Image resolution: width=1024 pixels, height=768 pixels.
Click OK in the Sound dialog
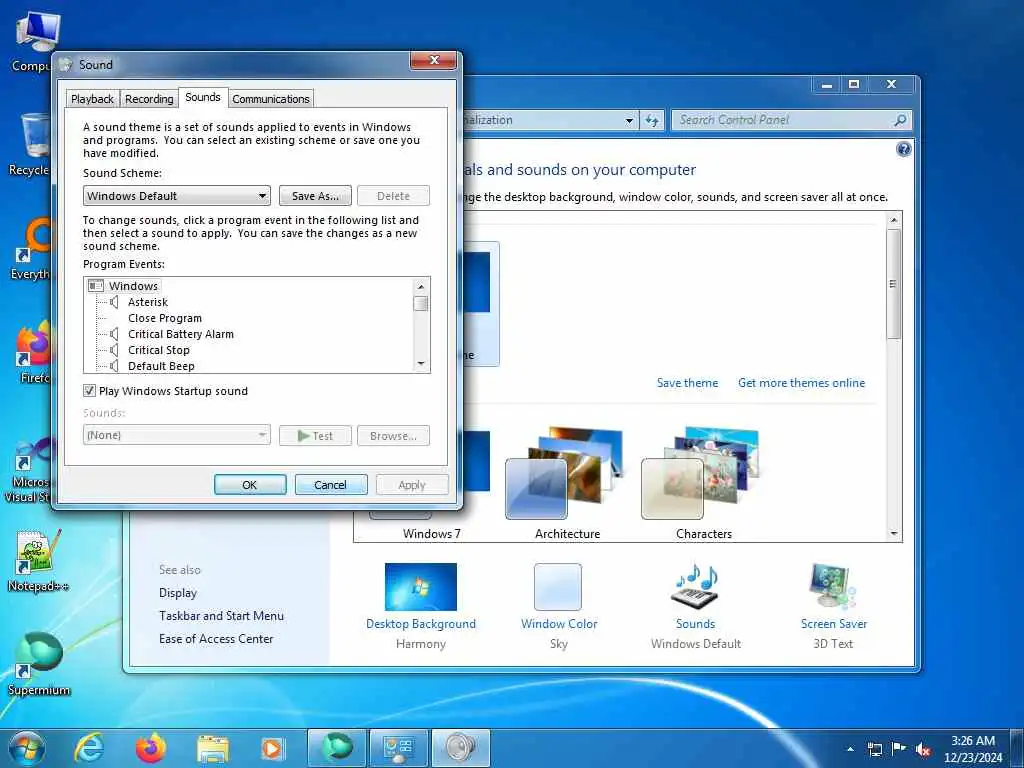point(250,485)
